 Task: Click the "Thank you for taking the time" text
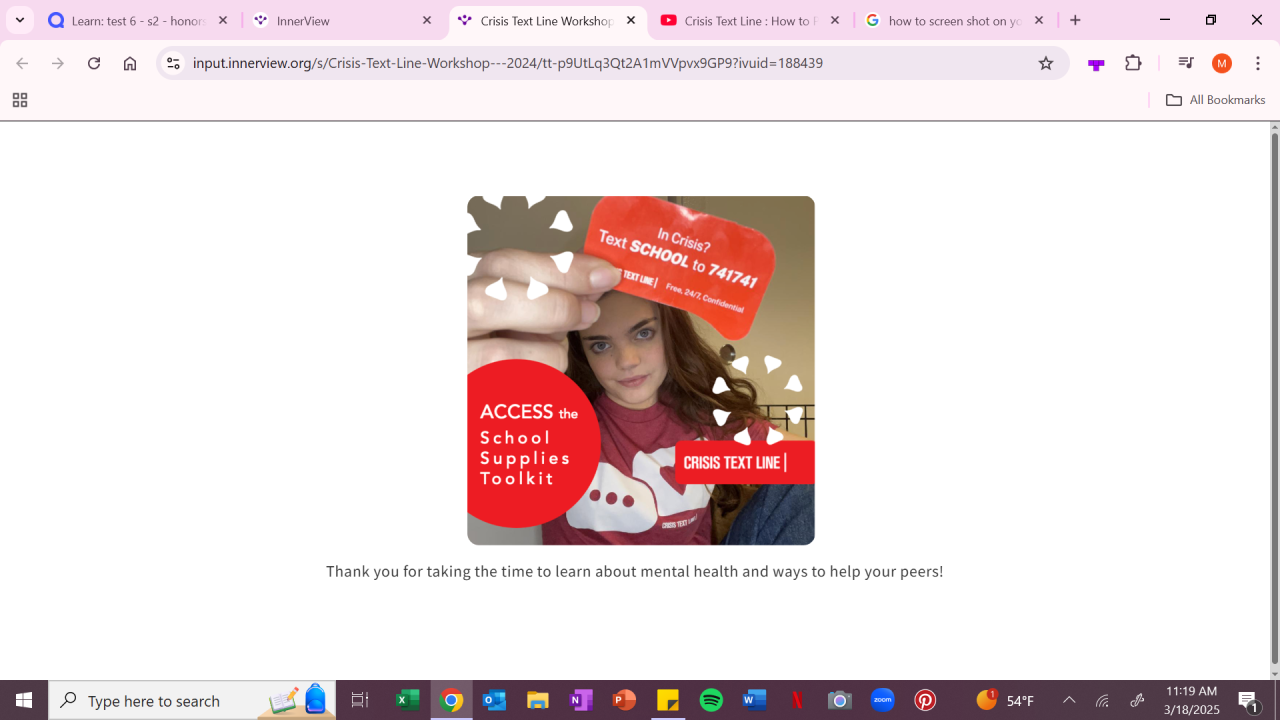coord(635,572)
